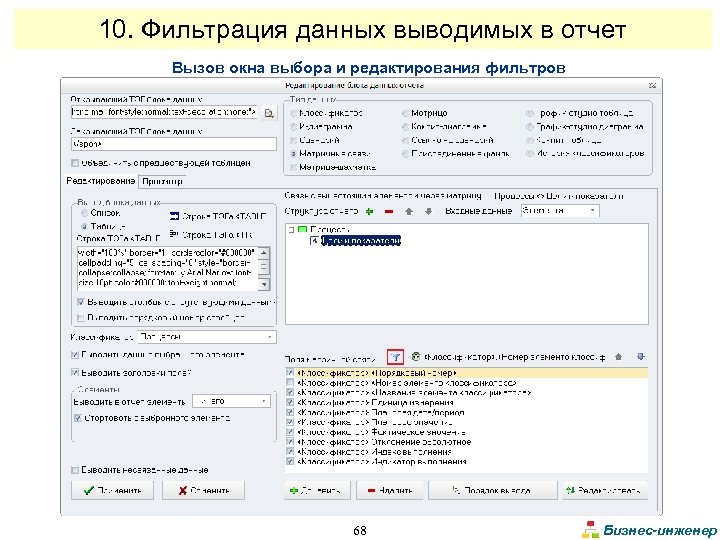Open the opening tag editor icon button
The image size is (720, 540).
coord(269,113)
